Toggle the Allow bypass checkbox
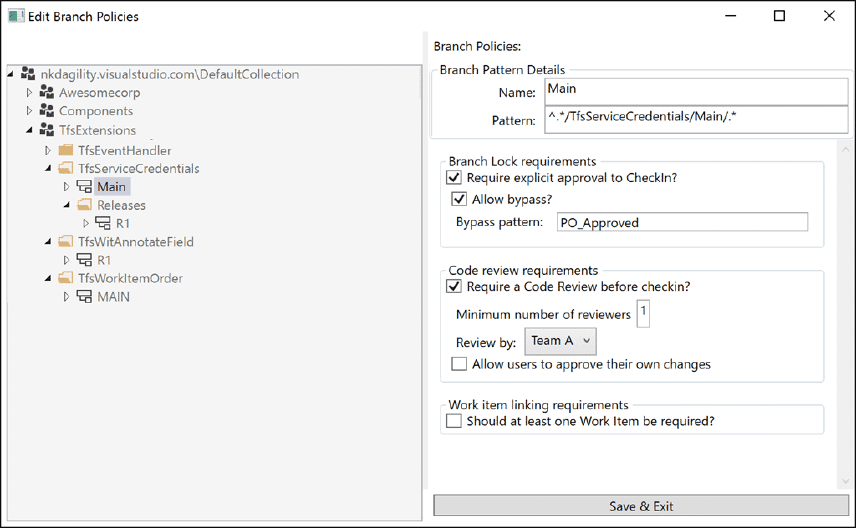This screenshot has height=528, width=856. pyautogui.click(x=459, y=199)
